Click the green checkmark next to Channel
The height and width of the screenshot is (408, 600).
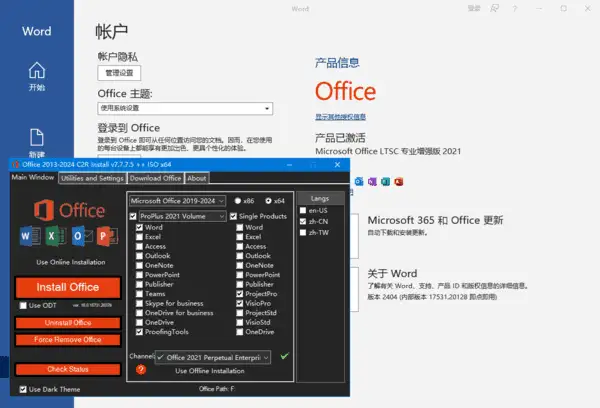[284, 356]
